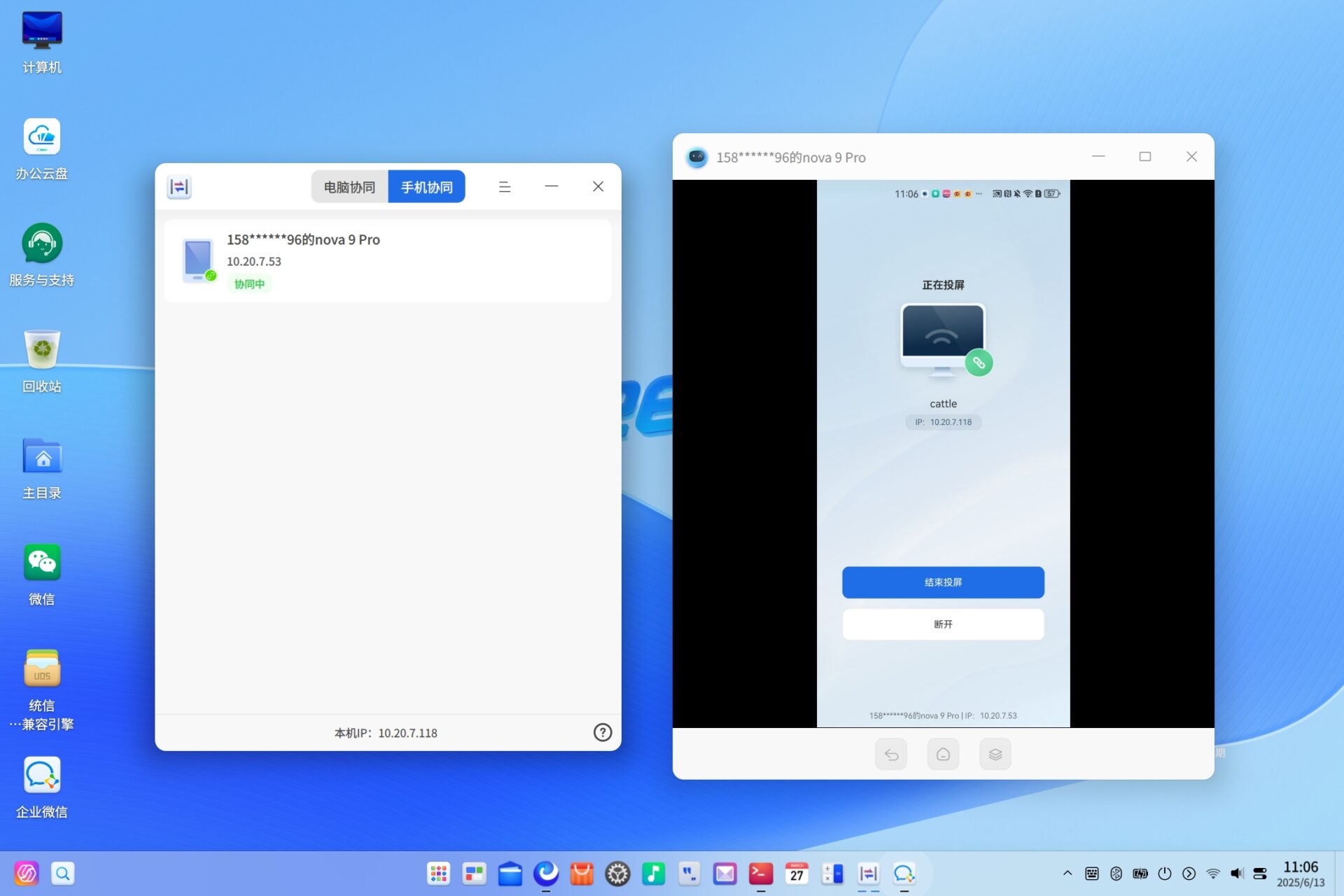The image size is (1344, 896).
Task: Click the 断开 button to disconnect
Action: pos(943,624)
